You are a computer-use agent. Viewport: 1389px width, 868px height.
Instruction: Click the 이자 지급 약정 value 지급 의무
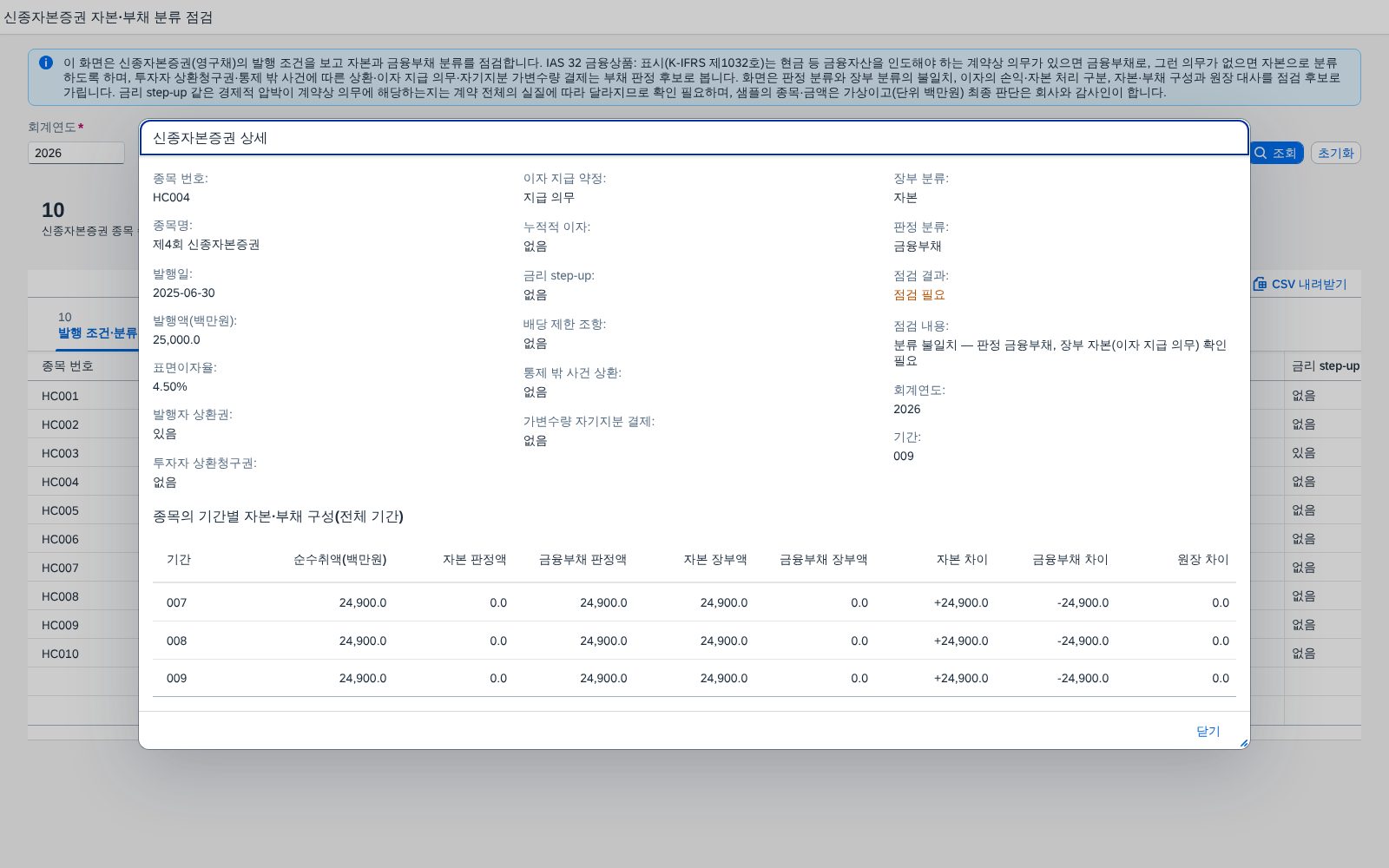pos(549,198)
